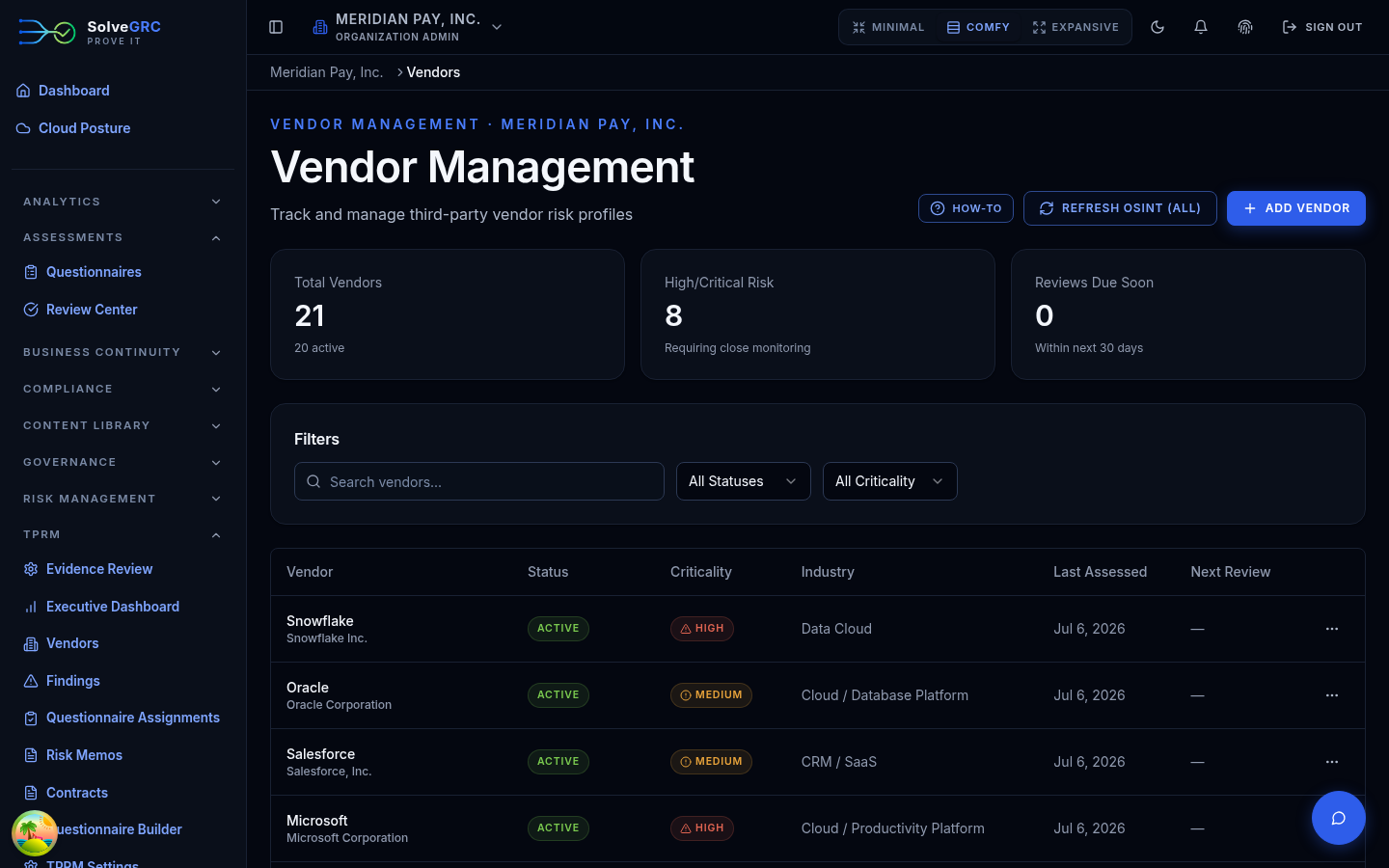Open the chat bubble floating button
The image size is (1389, 868).
(x=1339, y=818)
